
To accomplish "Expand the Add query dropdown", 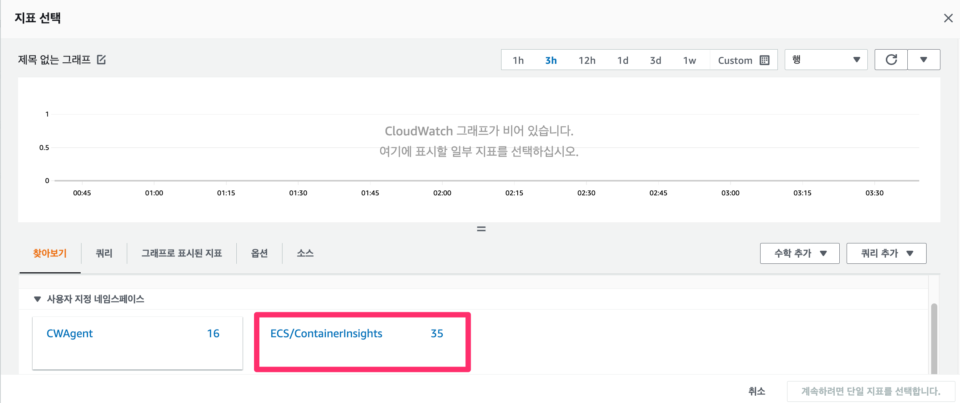I will [886, 254].
